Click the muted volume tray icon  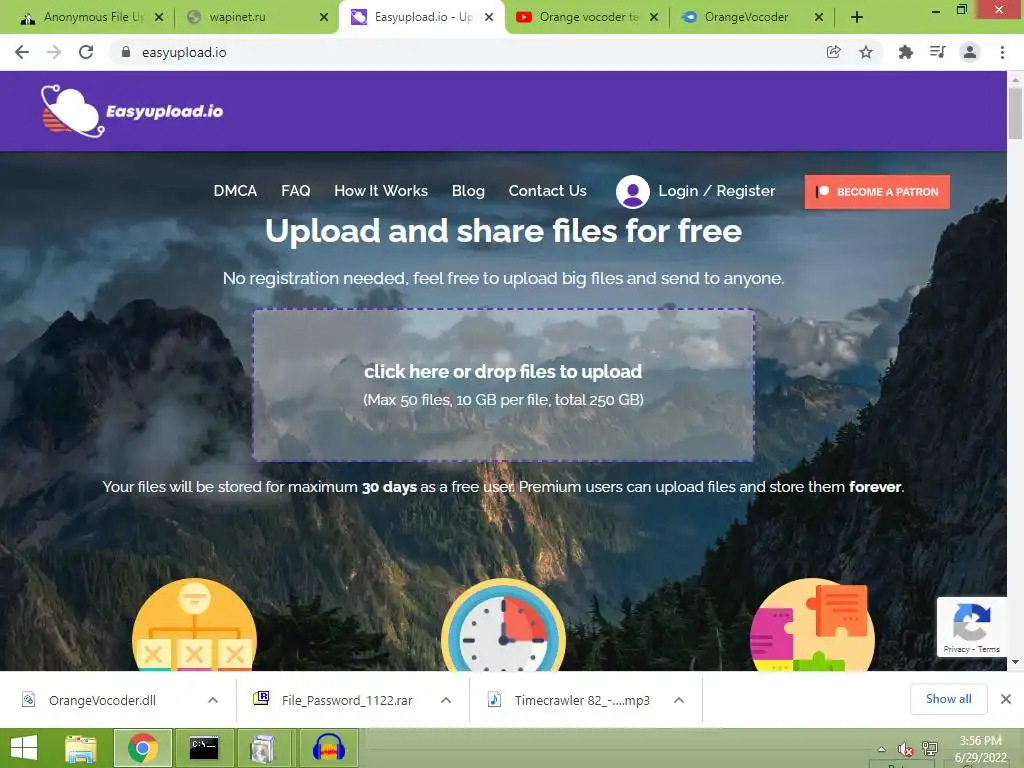(905, 749)
